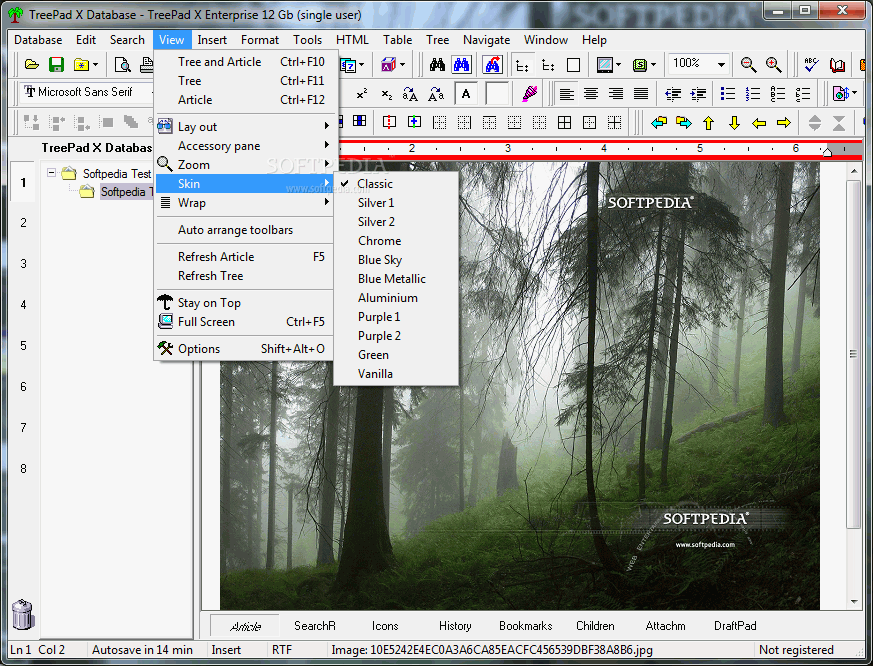The image size is (873, 666).
Task: Decrease indent icon
Action: (673, 94)
